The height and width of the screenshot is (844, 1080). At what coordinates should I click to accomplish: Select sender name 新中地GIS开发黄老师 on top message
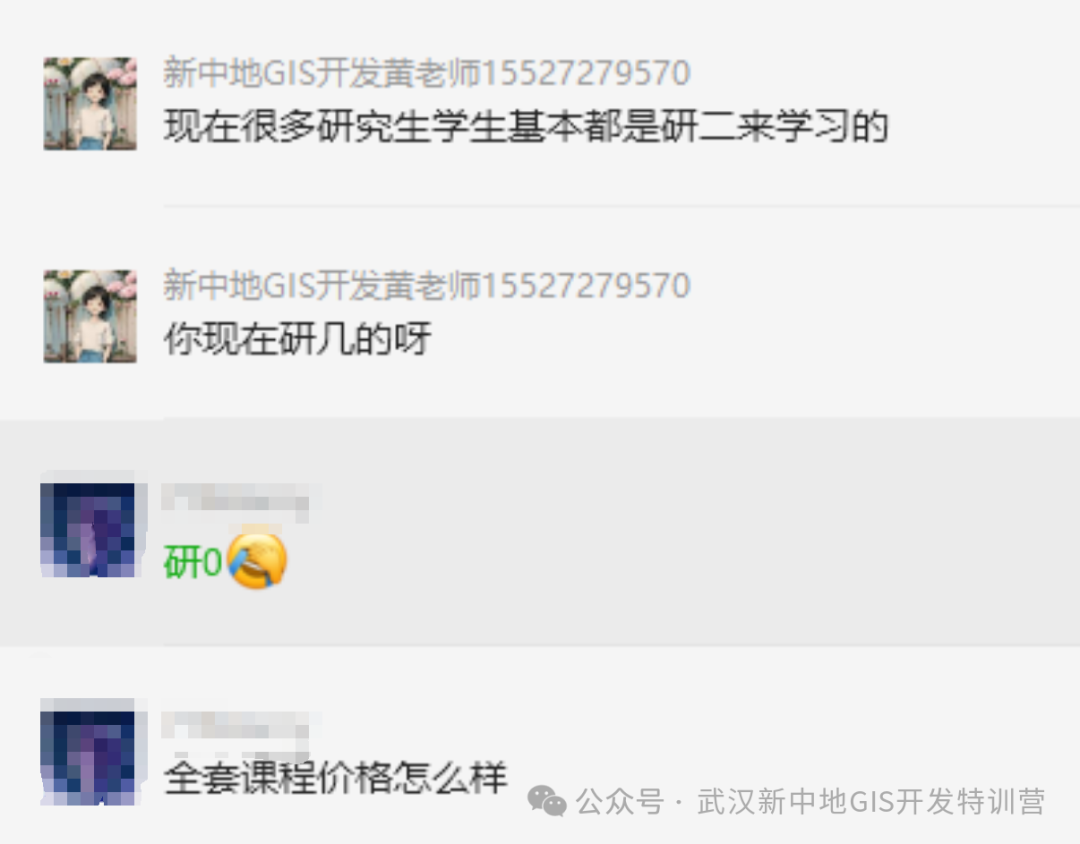point(321,73)
